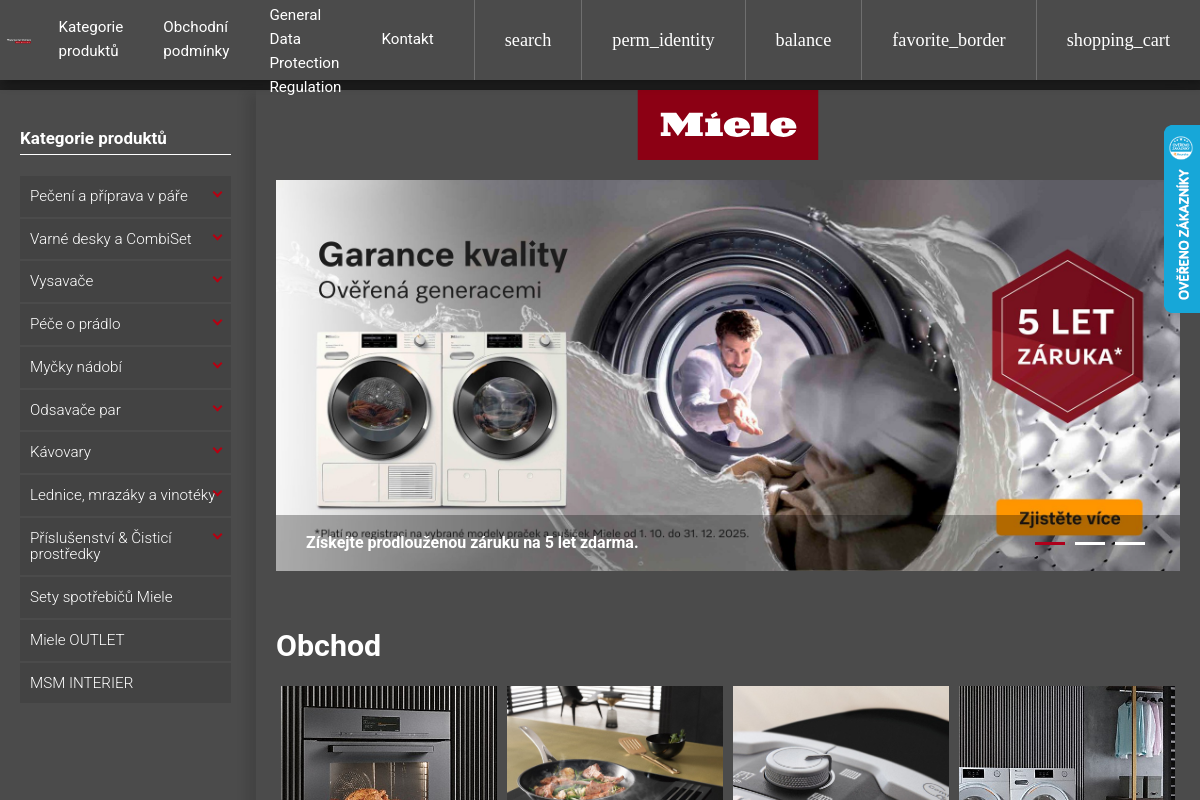Open Kontakt menu item
Image resolution: width=1200 pixels, height=800 pixels.
[x=407, y=39]
